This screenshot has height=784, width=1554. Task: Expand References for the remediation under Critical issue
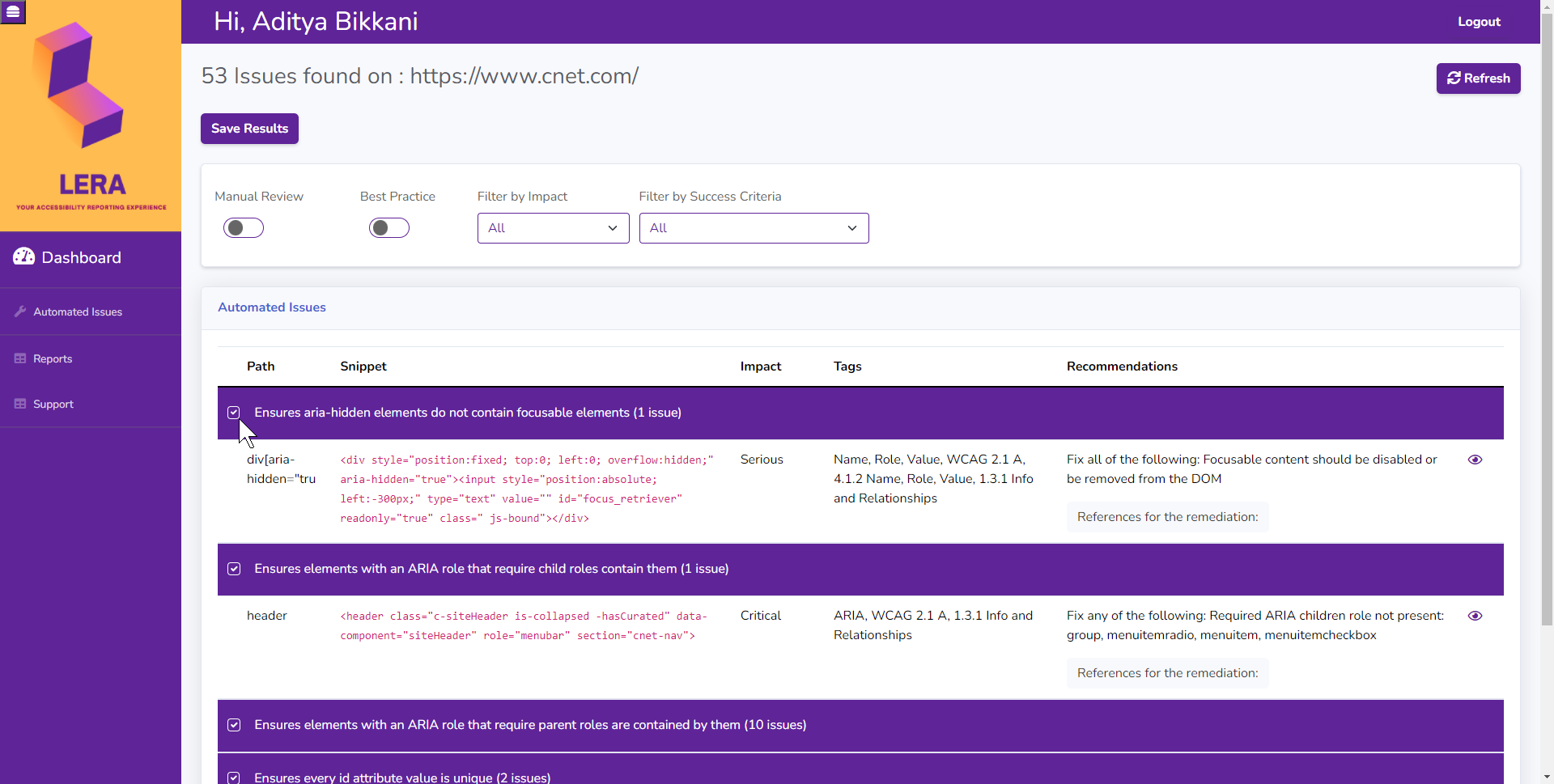click(1167, 673)
